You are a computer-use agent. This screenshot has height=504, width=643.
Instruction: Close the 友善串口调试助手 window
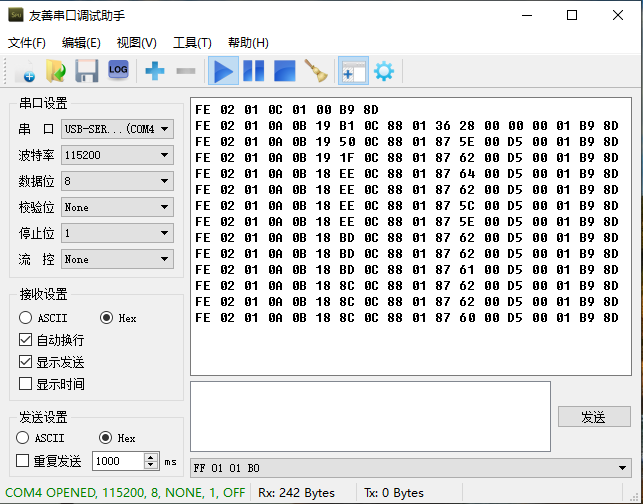618,15
